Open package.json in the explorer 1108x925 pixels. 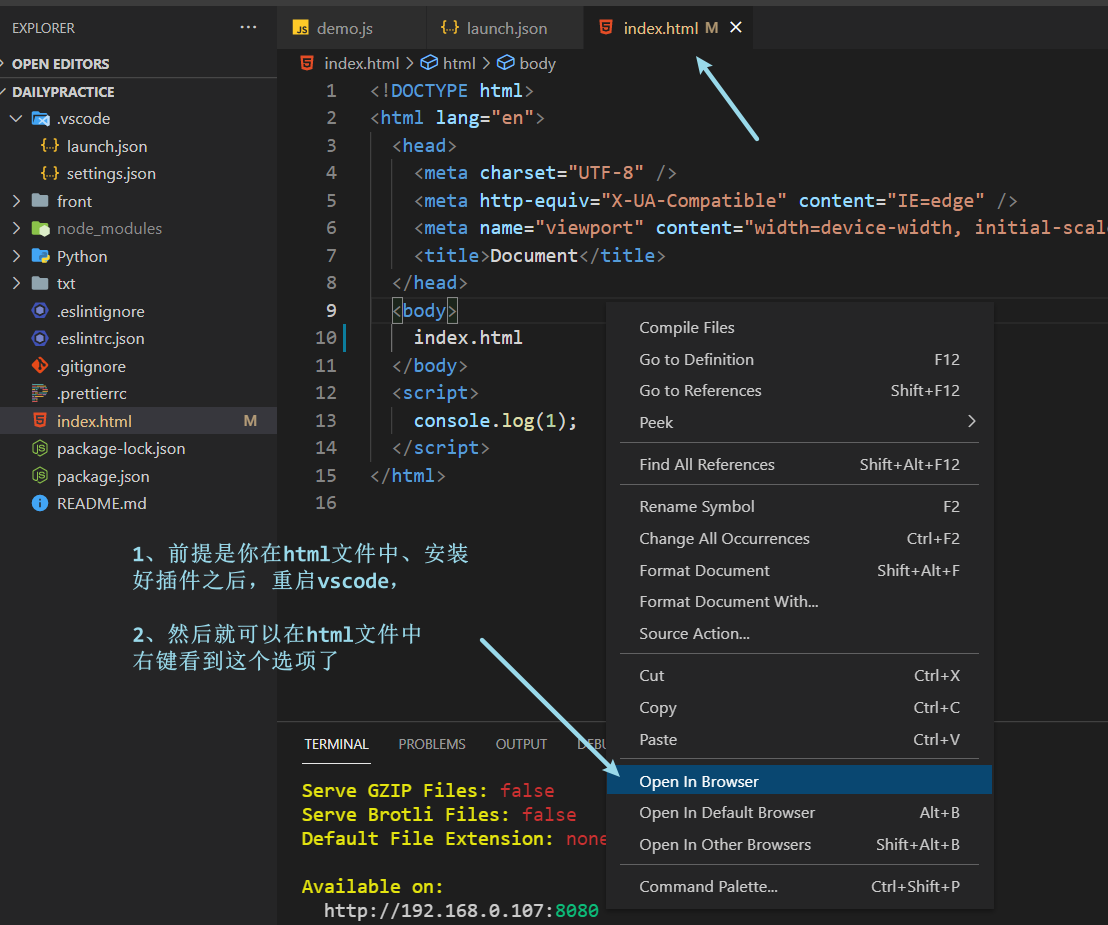click(x=138, y=476)
